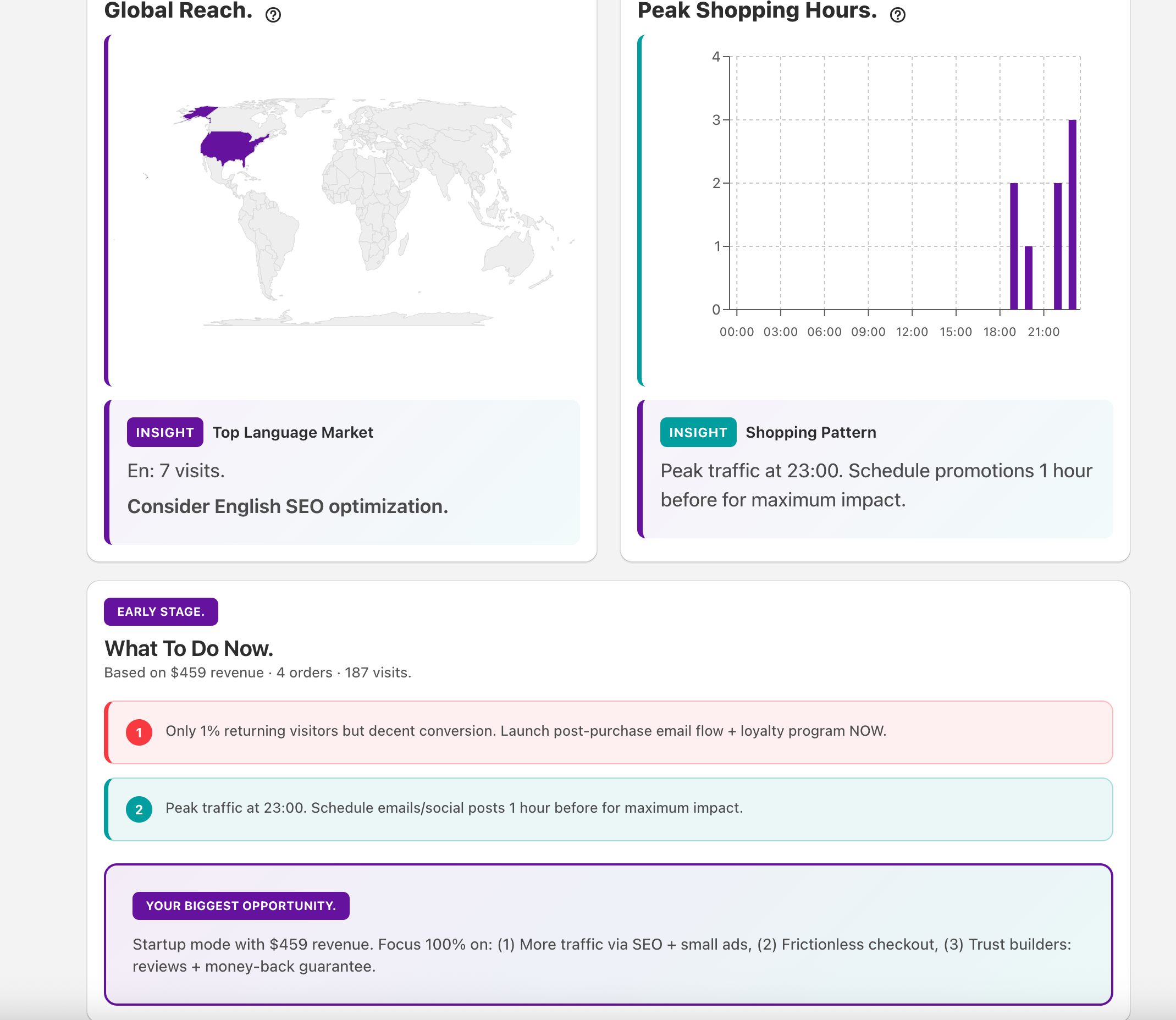The height and width of the screenshot is (1020, 1176).
Task: Click the YOUR BIGGEST OPPORTUNITY badge
Action: coord(241,906)
